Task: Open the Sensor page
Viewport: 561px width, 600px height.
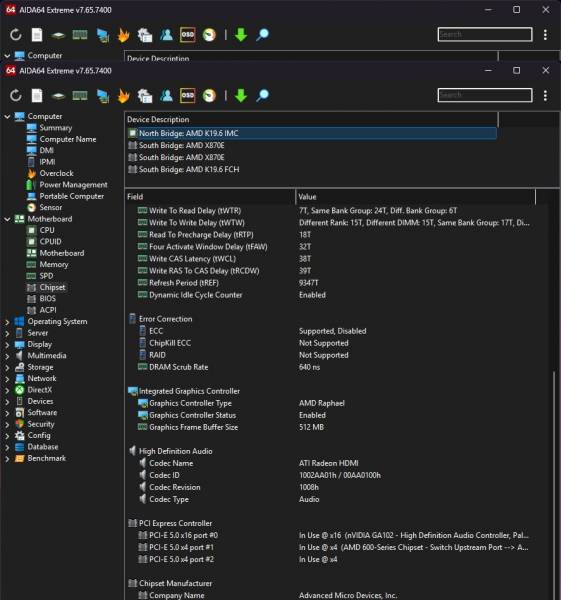Action: [51, 207]
